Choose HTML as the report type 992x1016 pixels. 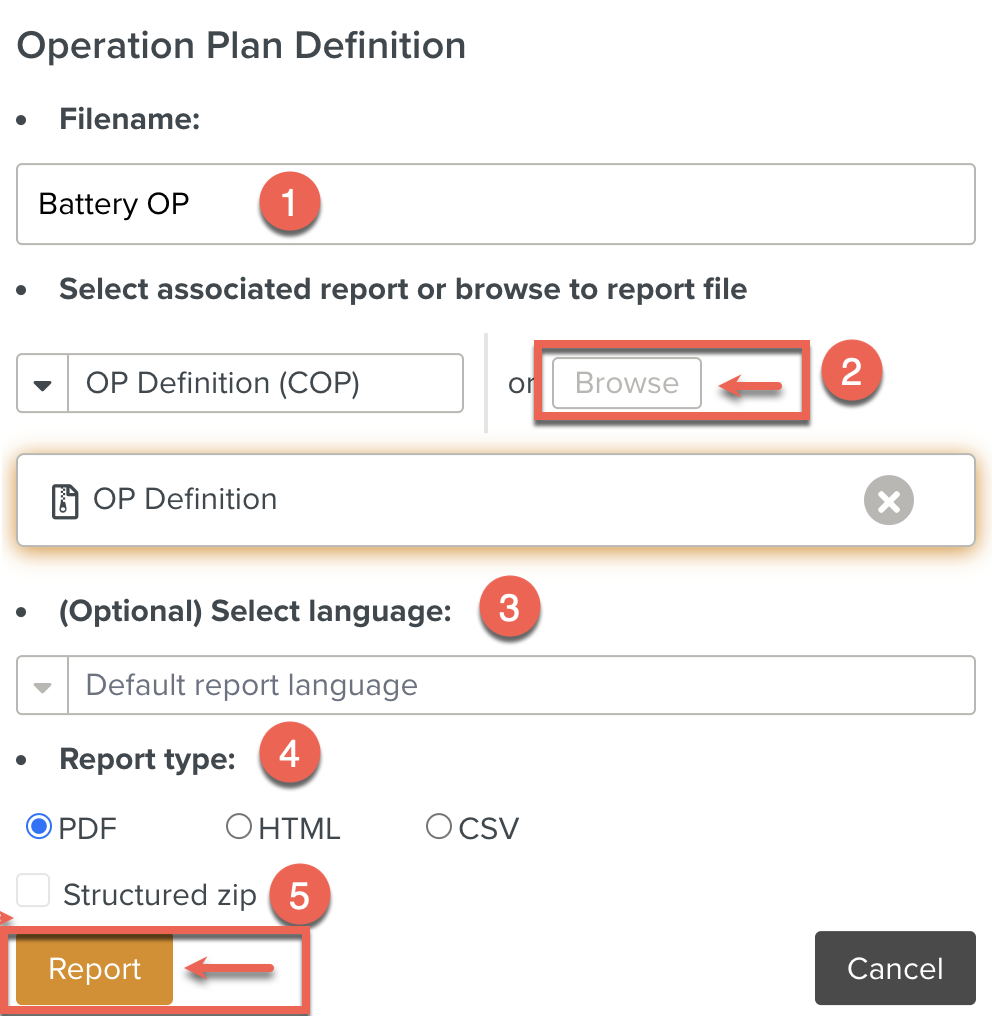click(x=238, y=827)
